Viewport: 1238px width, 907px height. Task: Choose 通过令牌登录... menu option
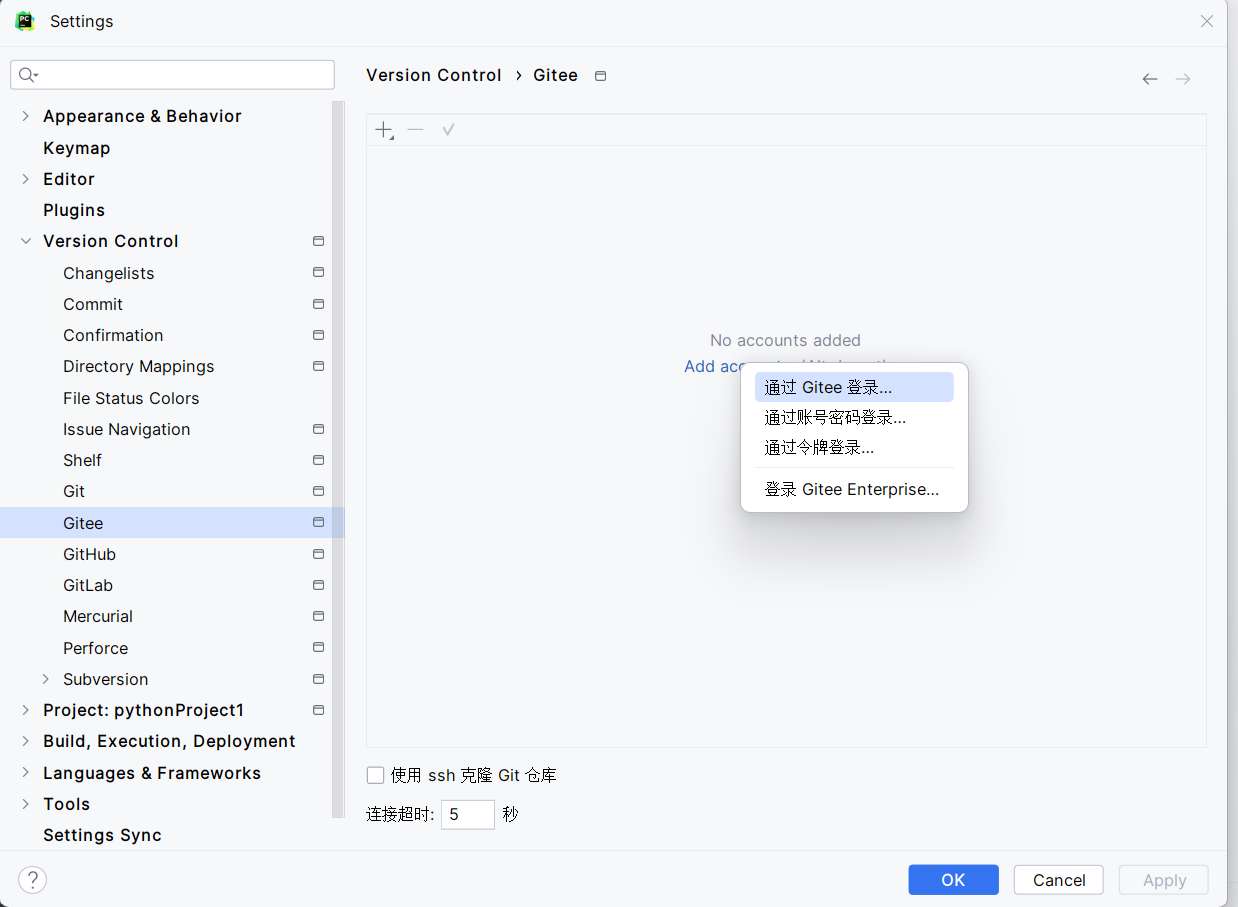coord(854,448)
